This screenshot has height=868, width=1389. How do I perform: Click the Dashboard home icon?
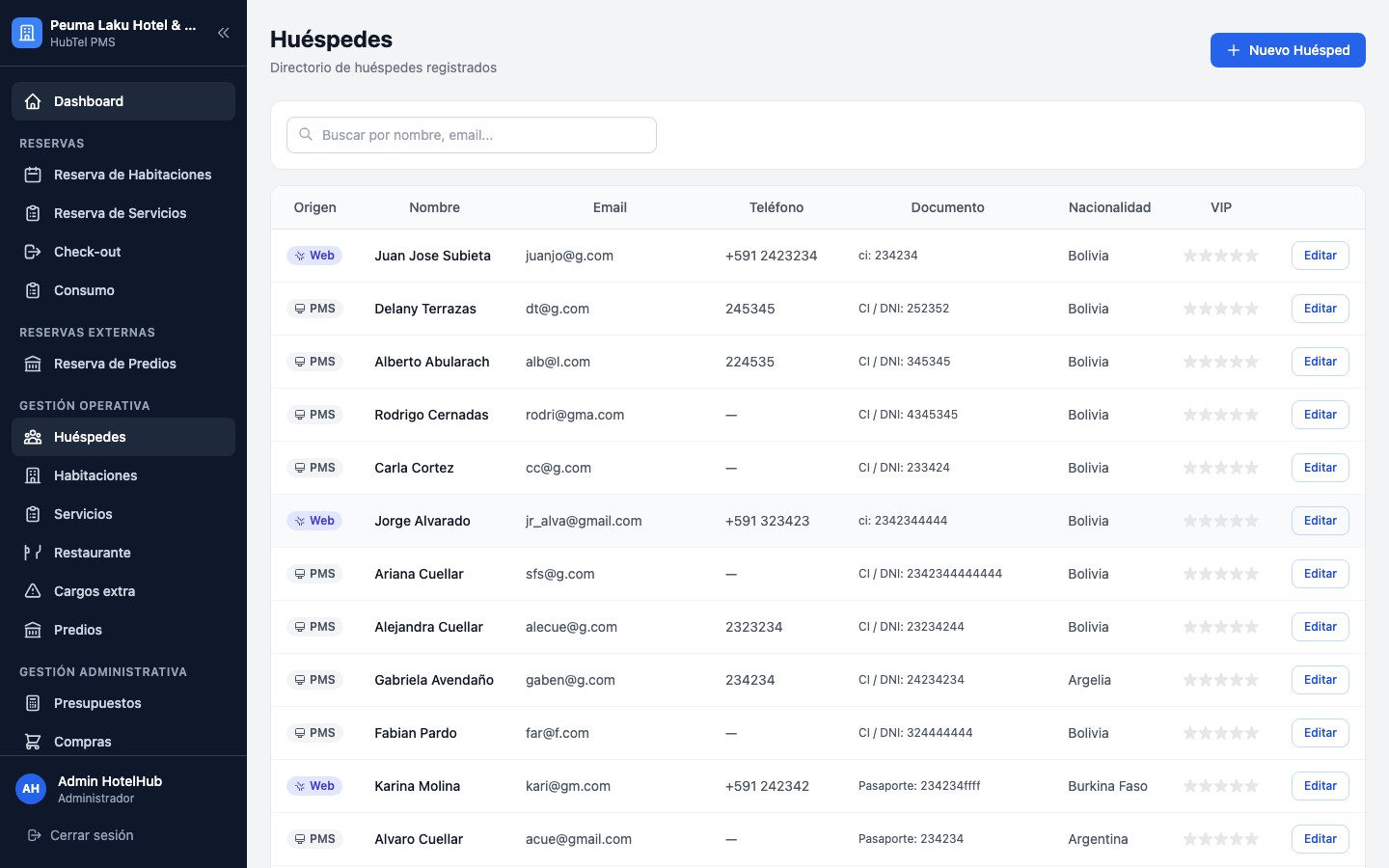click(x=33, y=101)
